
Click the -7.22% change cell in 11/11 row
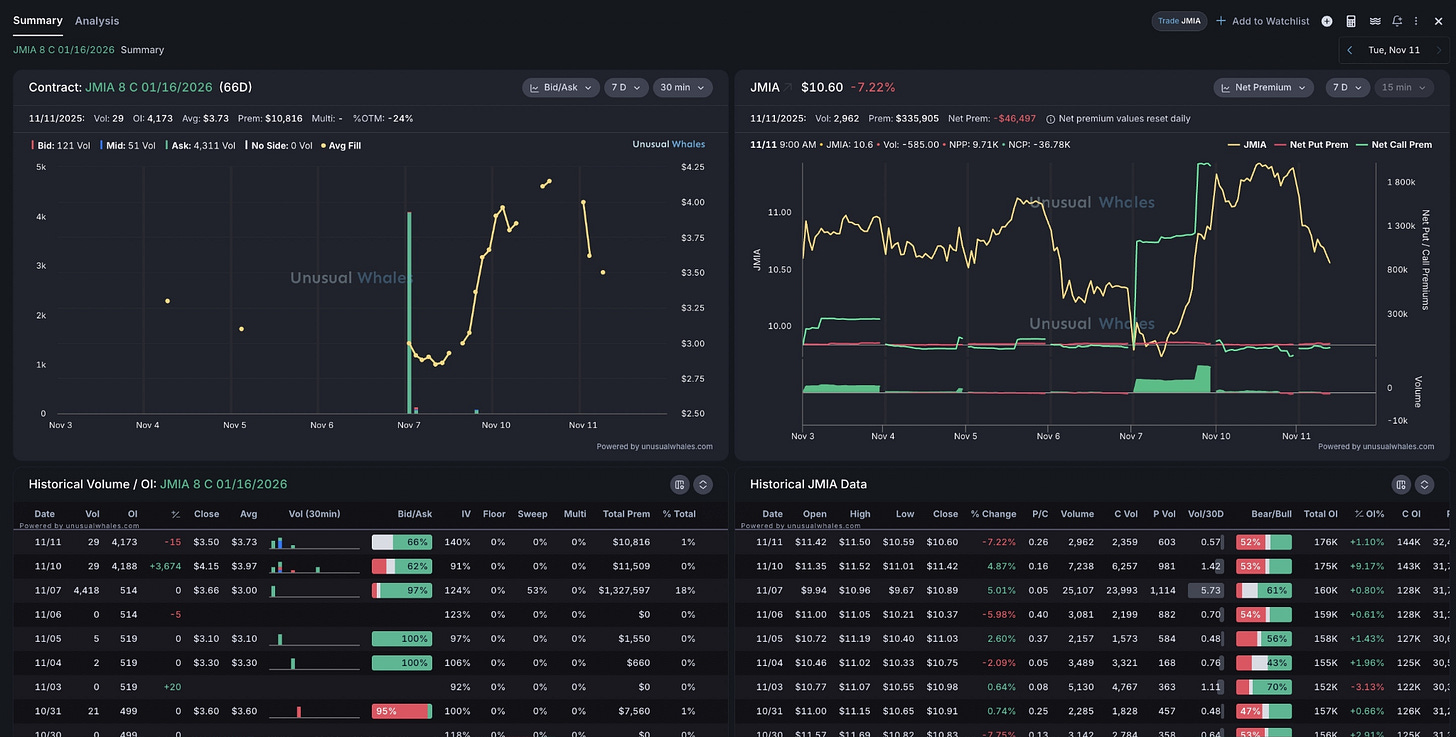tap(999, 542)
